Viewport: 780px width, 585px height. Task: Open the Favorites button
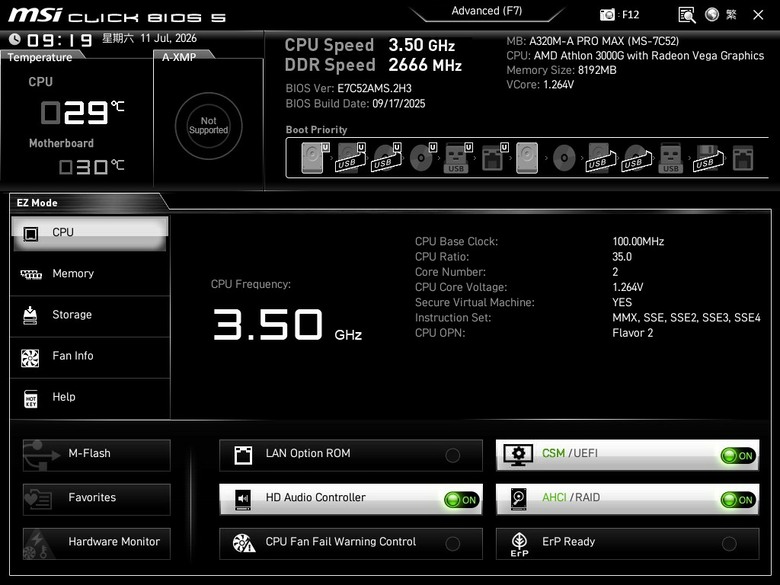point(97,499)
